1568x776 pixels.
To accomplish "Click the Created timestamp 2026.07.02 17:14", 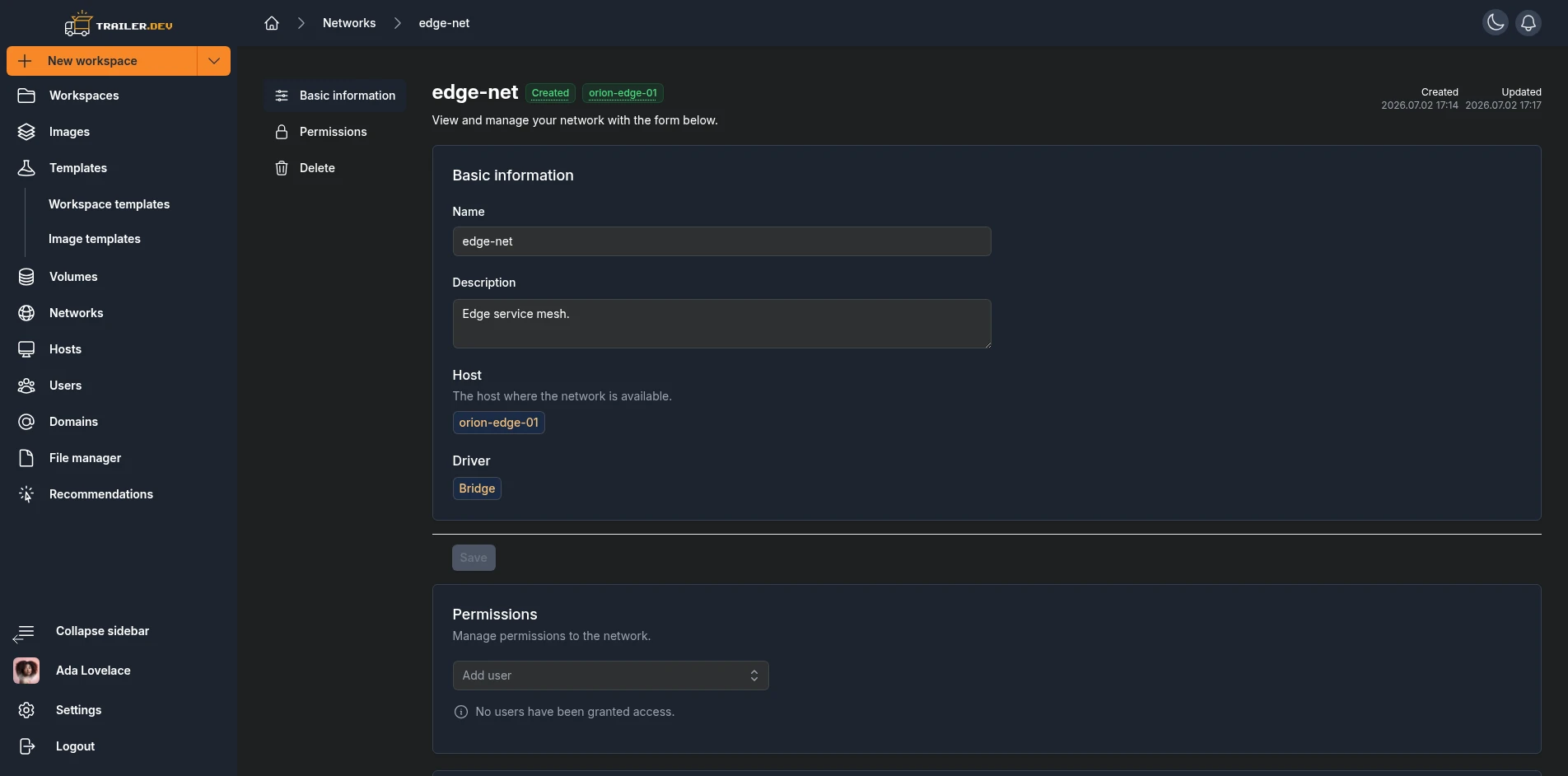I will coord(1420,105).
